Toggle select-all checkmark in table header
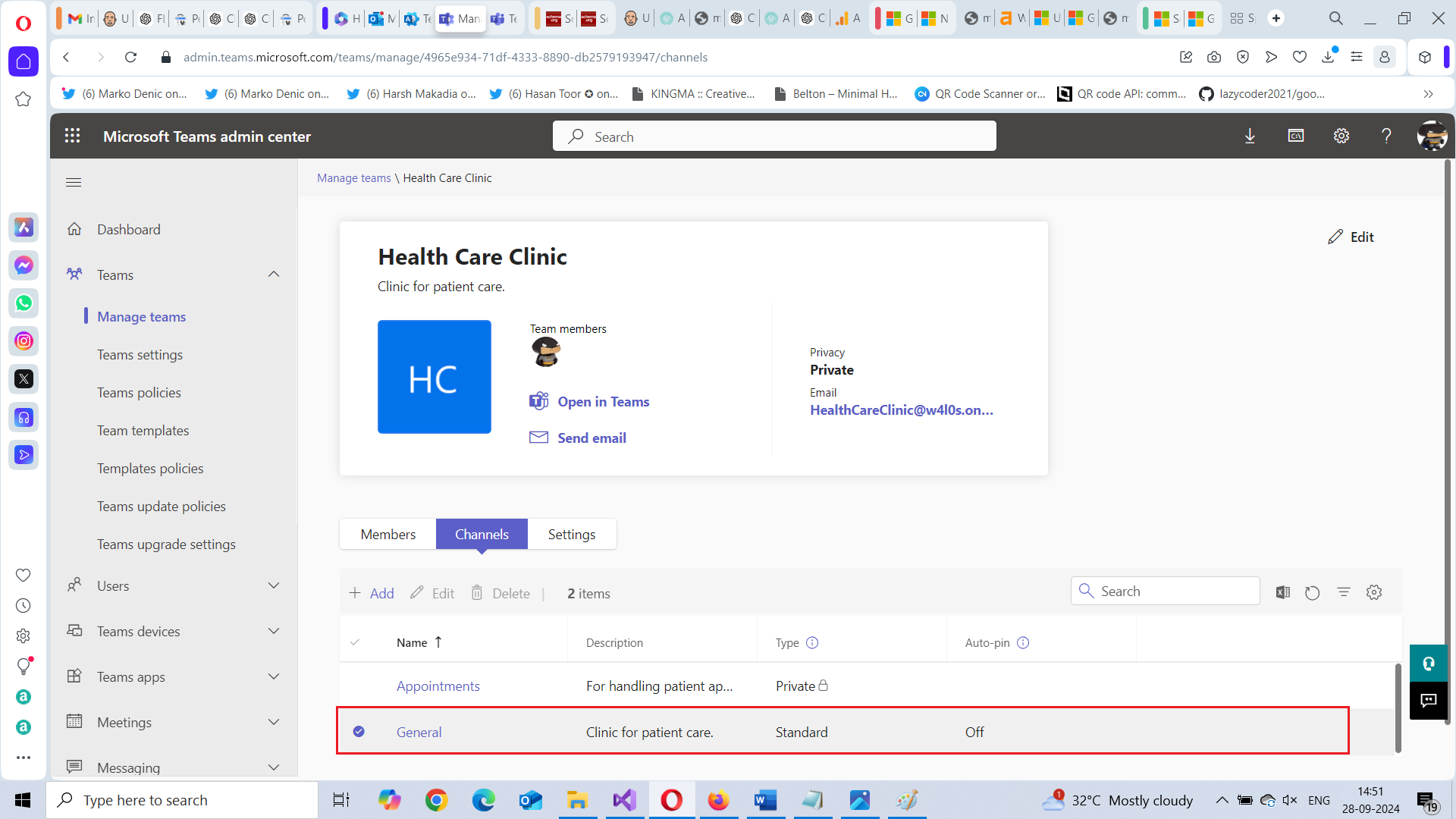 click(x=355, y=642)
